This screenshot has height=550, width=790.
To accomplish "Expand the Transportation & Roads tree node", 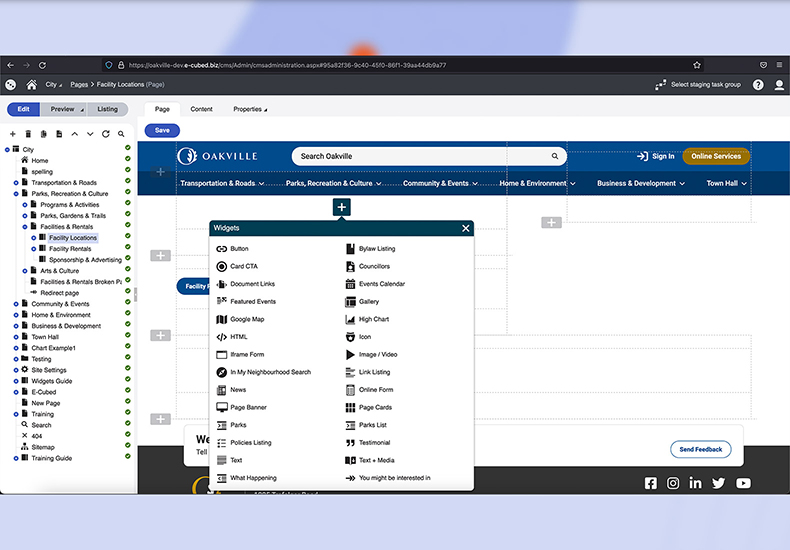I will pos(16,183).
